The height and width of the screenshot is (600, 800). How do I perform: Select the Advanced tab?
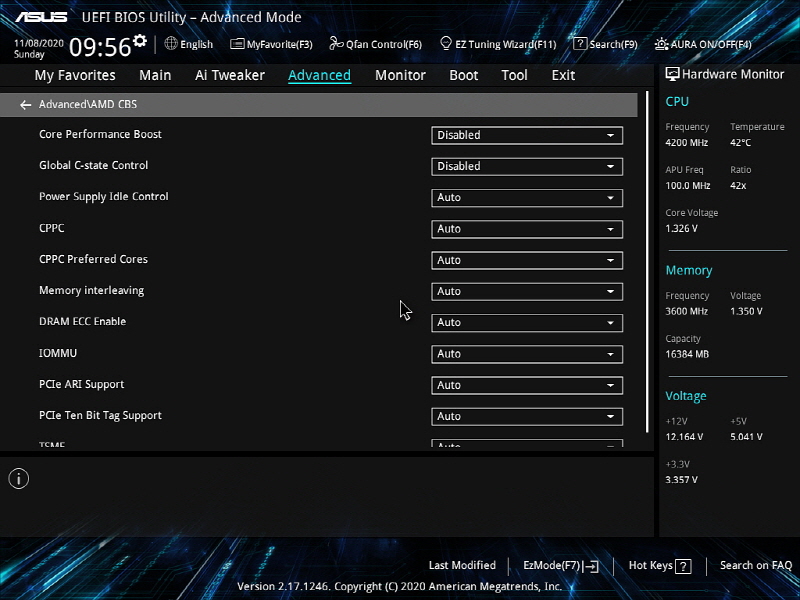[319, 75]
